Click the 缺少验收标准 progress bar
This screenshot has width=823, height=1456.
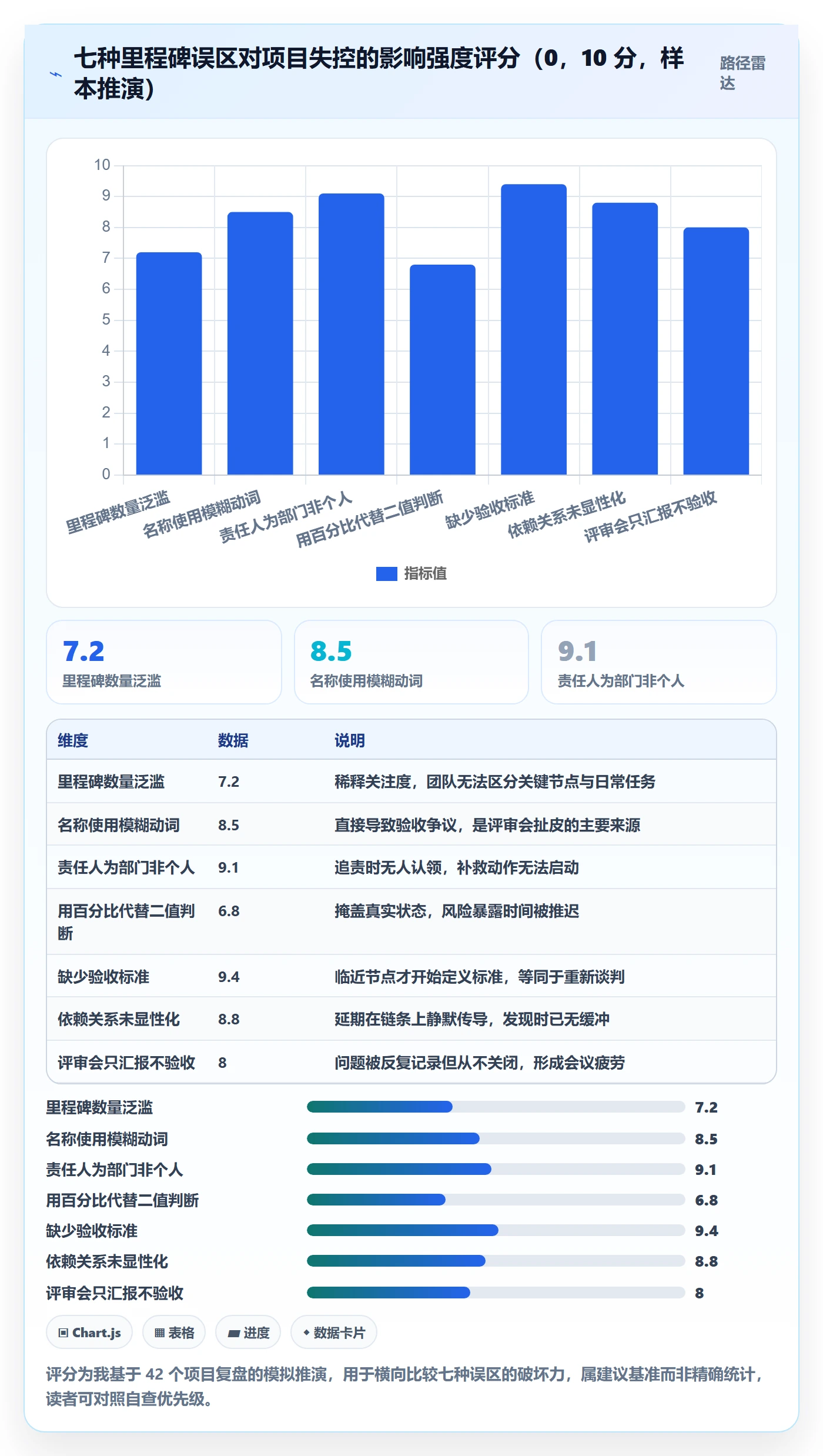pos(496,1230)
